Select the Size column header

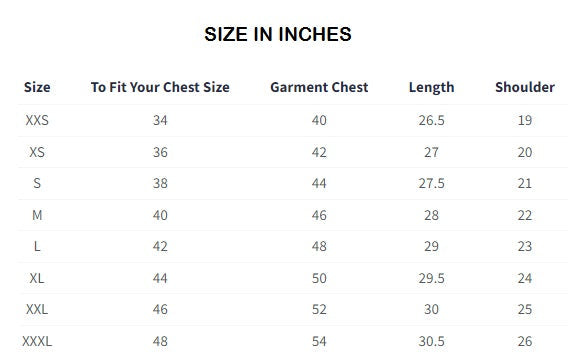pyautogui.click(x=37, y=87)
